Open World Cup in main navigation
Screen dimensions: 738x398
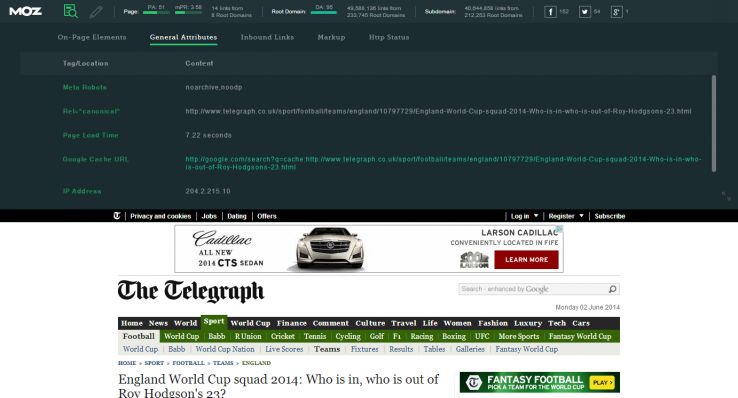250,323
